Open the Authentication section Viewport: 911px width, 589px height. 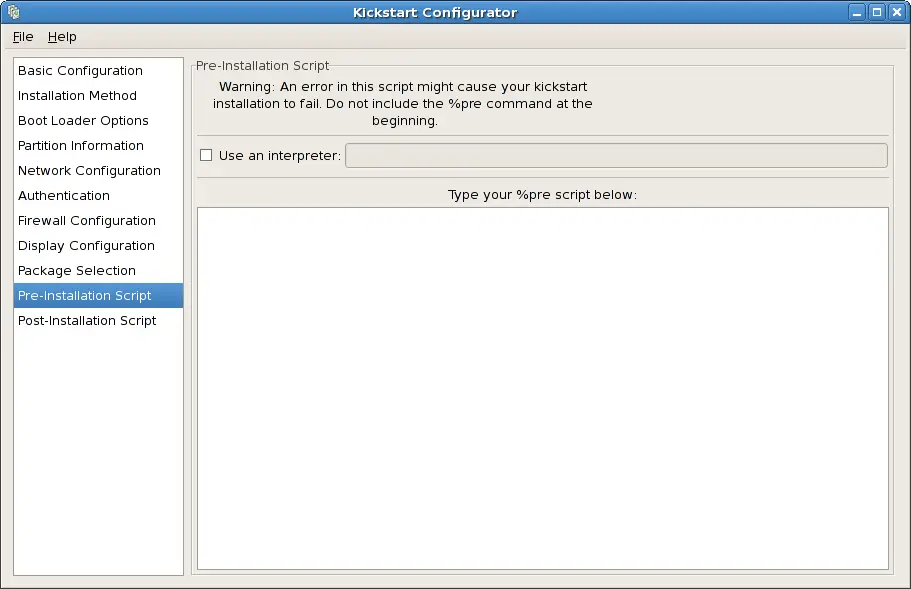pyautogui.click(x=64, y=196)
